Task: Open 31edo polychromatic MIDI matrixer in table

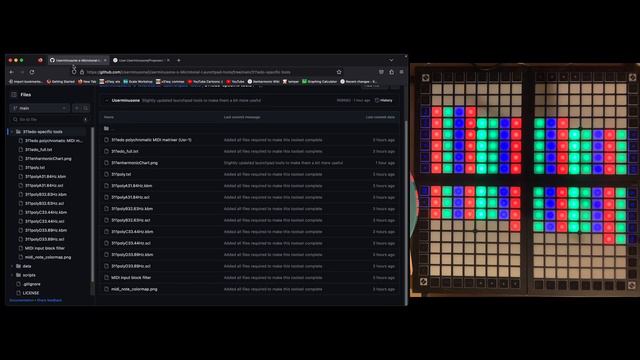Action: click(151, 140)
